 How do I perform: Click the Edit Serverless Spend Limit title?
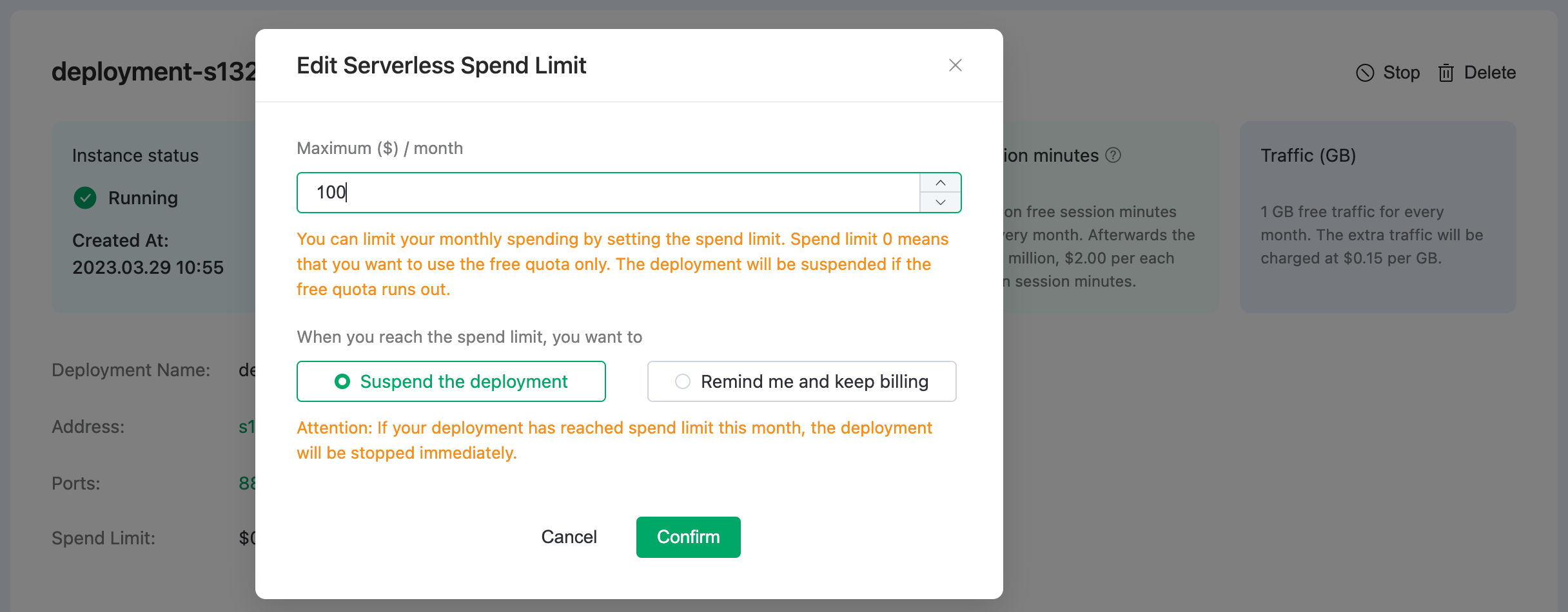[x=441, y=66]
